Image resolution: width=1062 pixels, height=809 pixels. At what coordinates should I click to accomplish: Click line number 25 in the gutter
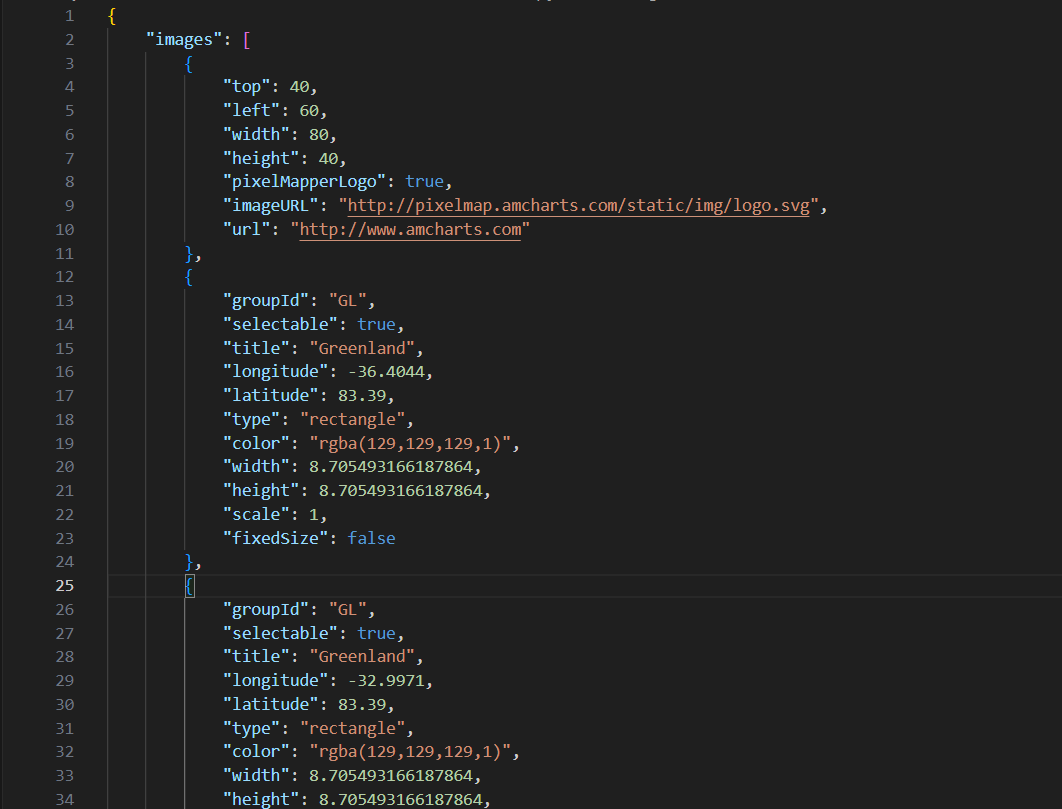tap(65, 585)
